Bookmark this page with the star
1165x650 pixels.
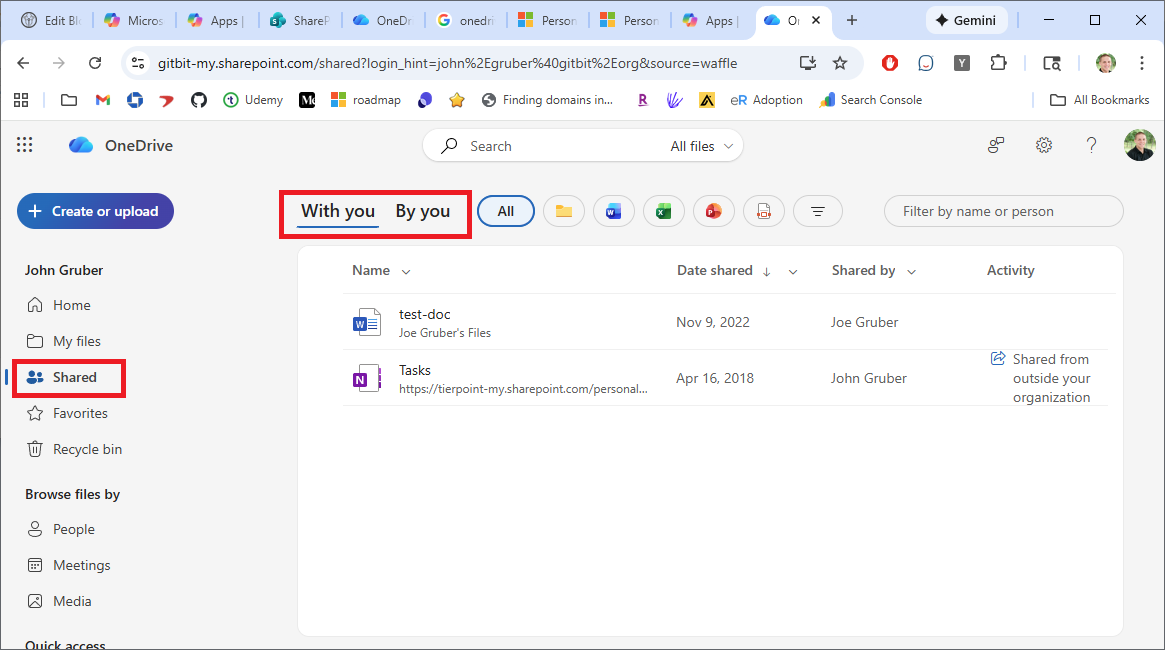[839, 62]
